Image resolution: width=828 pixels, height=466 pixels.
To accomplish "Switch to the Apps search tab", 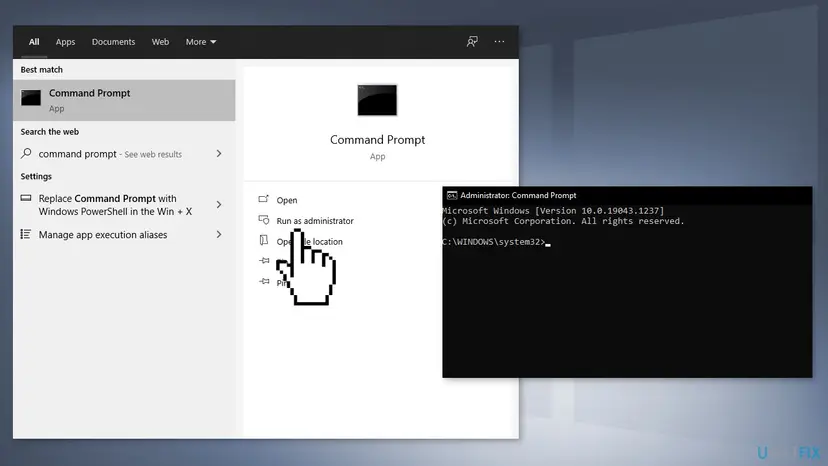I will coord(65,42).
